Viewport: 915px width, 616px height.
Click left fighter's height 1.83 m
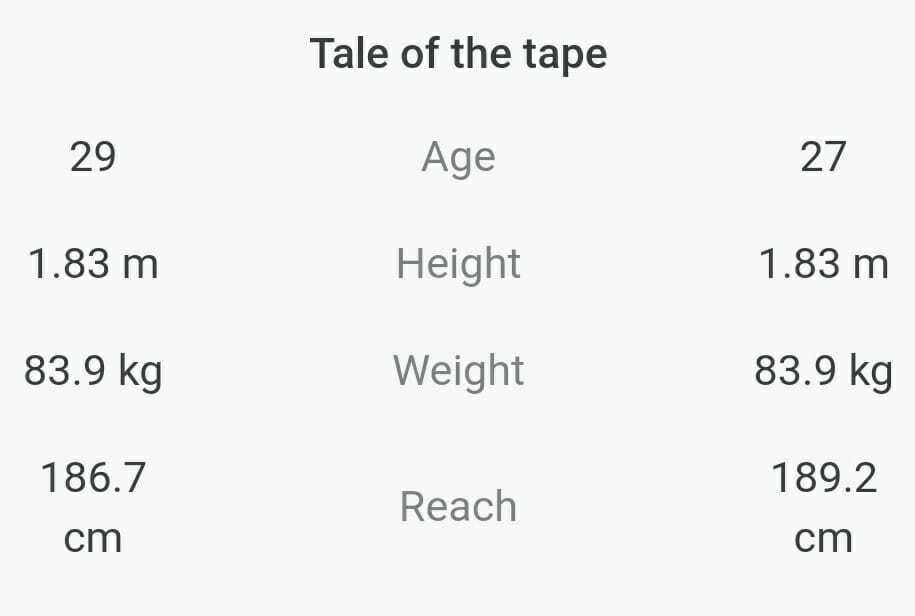[x=93, y=264]
